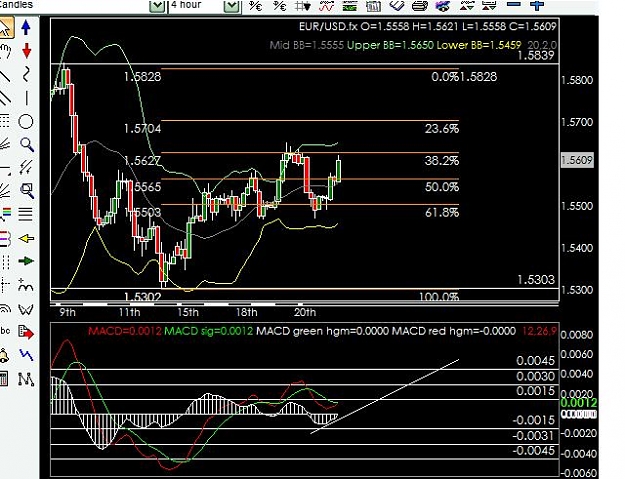Viewport: 625px width, 479px height.
Task: Click the Mid BB=1.5555 label
Action: (307, 45)
